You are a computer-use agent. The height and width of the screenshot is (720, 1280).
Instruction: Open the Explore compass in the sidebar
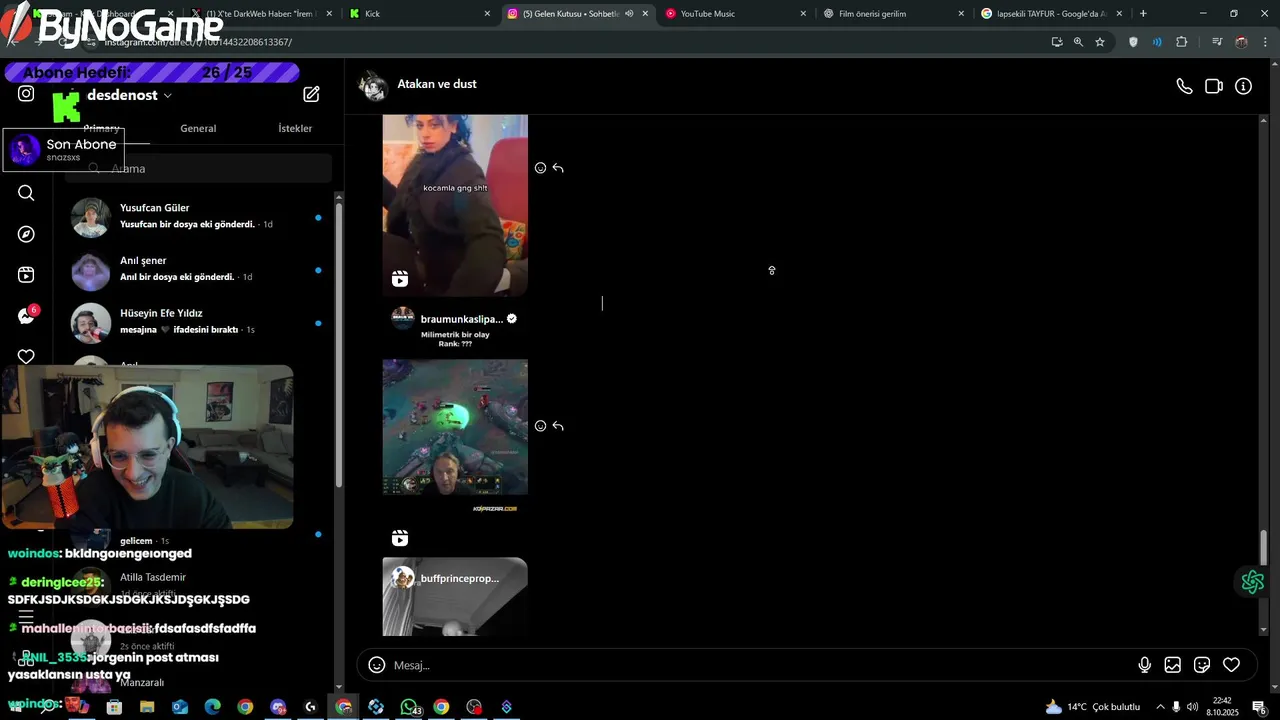point(26,234)
